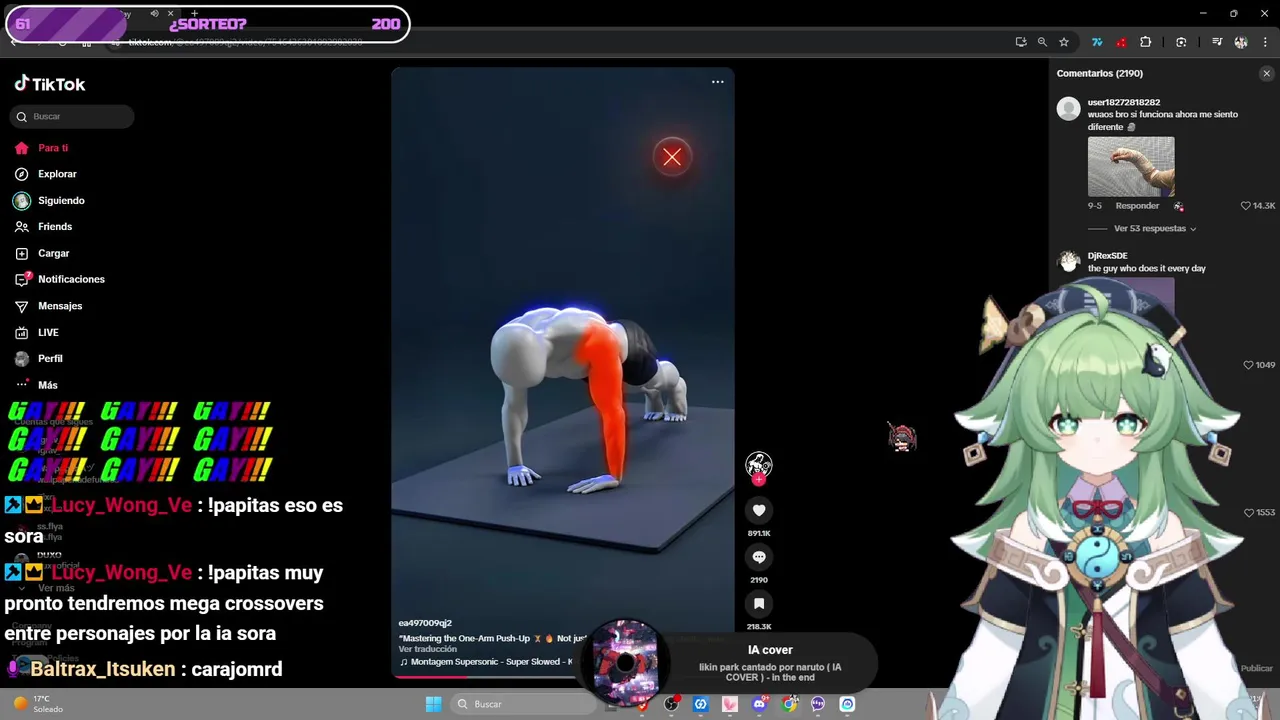Focus the TikTok Buscar search field

click(72, 116)
